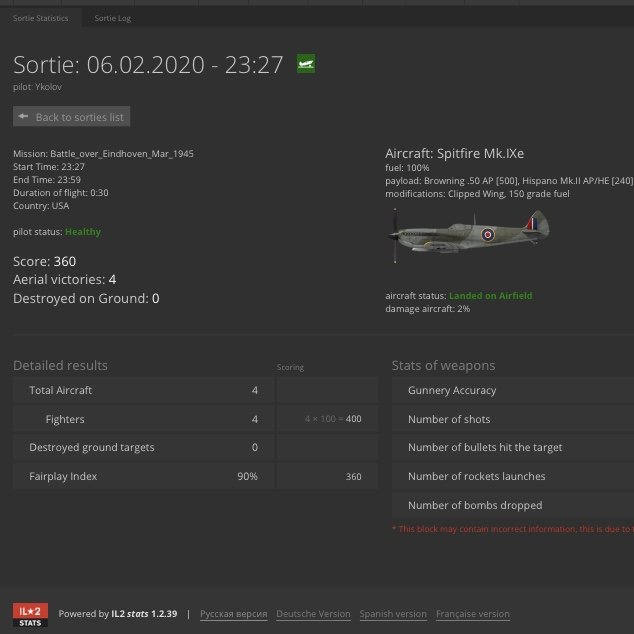634x634 pixels.
Task: Go back to sorties list
Action: point(72,116)
